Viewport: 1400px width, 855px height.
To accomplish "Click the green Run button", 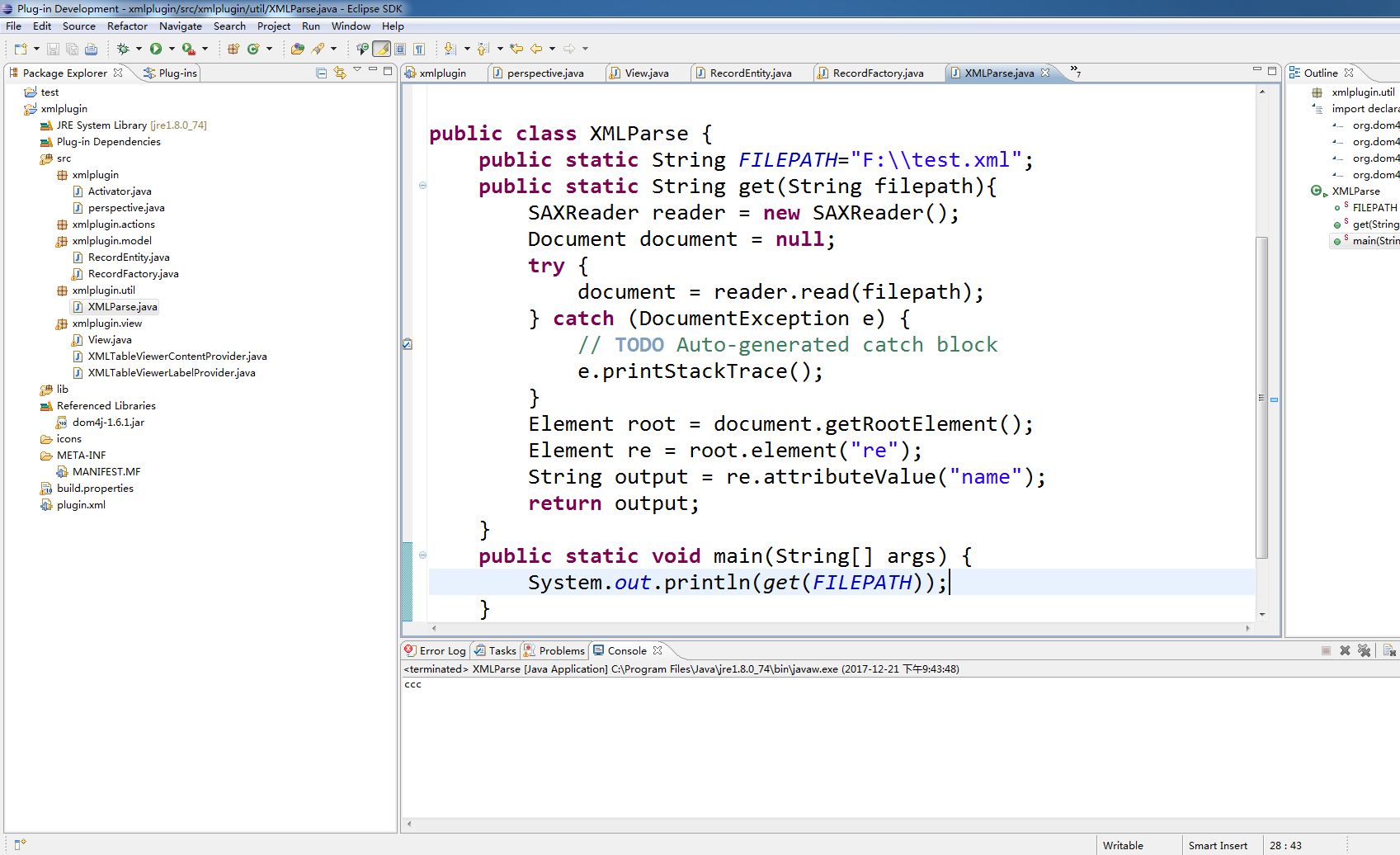I will (155, 49).
